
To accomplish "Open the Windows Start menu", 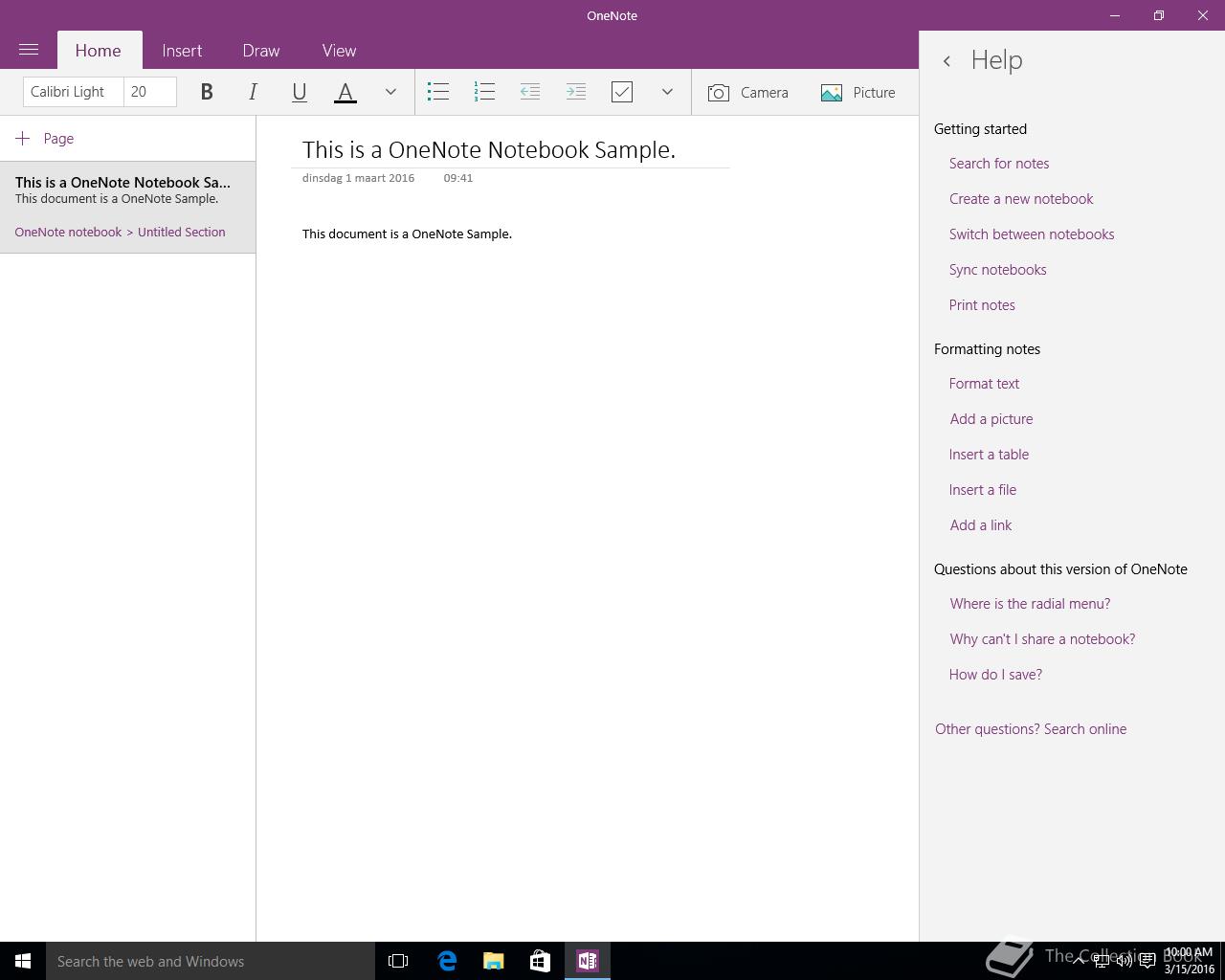I will (23, 961).
